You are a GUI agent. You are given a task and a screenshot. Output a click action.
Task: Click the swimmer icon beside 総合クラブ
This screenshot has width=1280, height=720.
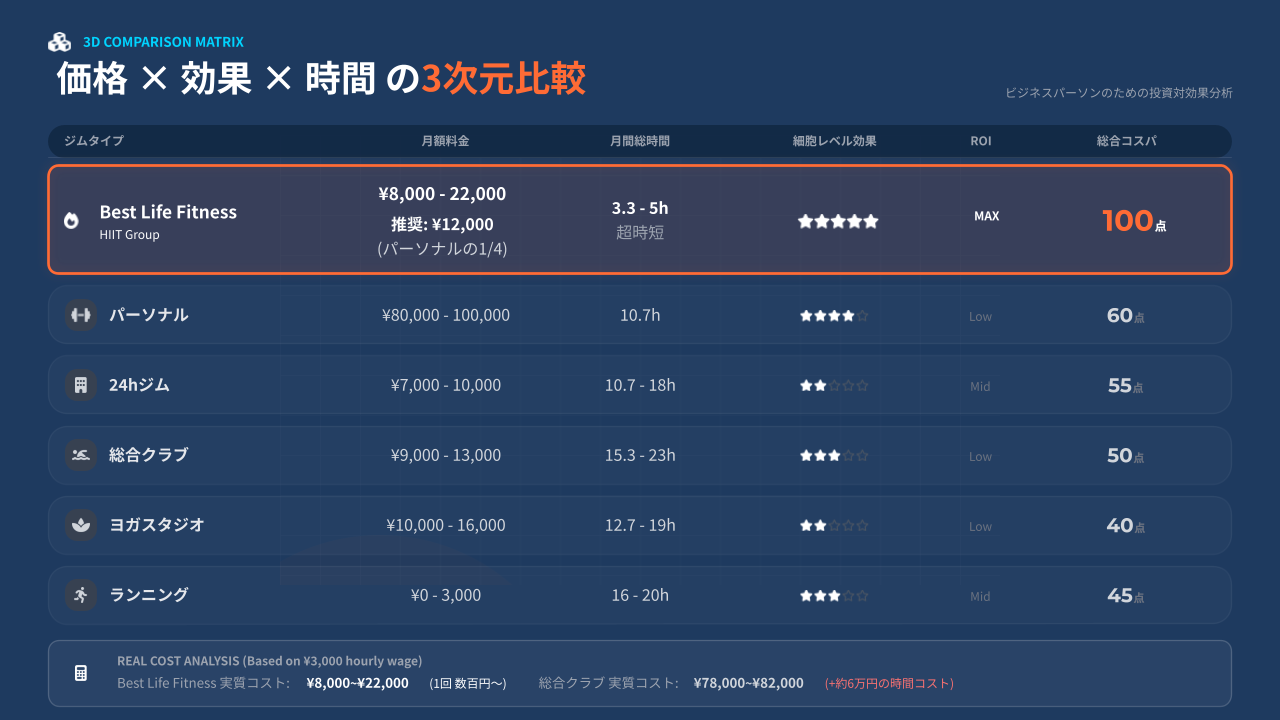click(80, 455)
